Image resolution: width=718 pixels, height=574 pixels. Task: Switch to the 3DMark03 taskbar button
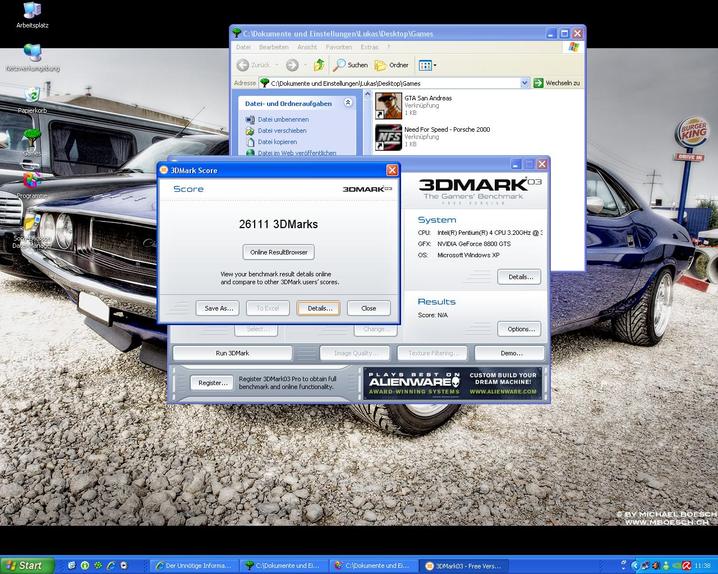click(x=465, y=565)
